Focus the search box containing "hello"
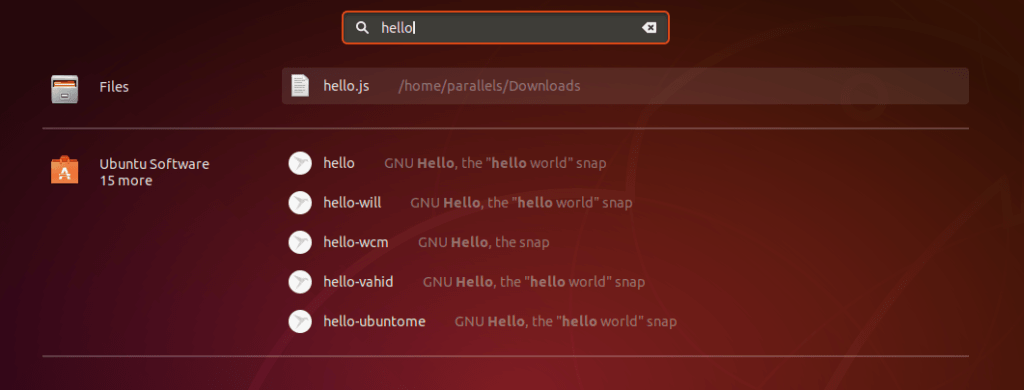Viewport: 1024px width, 390px height. [505, 27]
